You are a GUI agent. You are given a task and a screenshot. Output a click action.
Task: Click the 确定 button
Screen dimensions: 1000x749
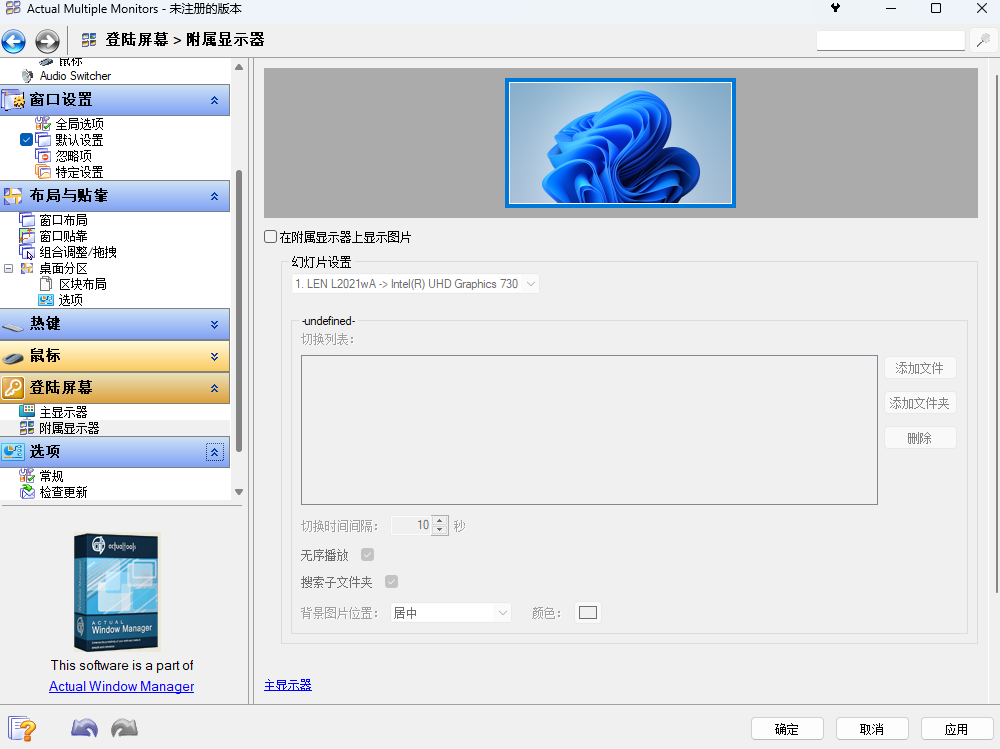787,729
